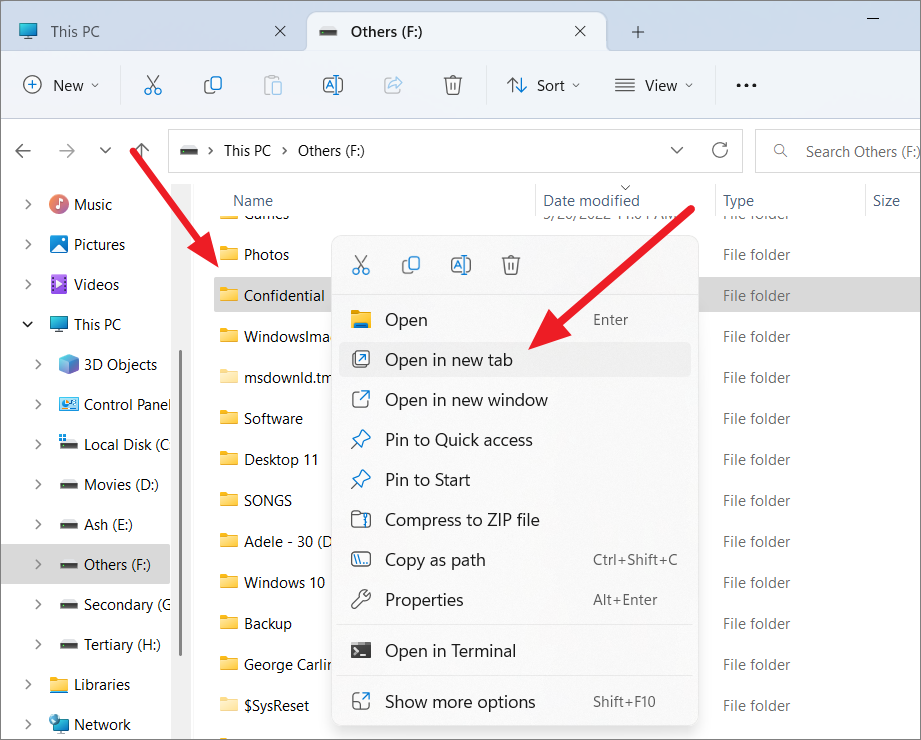Click the navigation pane vertical scrollbar
The height and width of the screenshot is (740, 921).
click(x=180, y=502)
